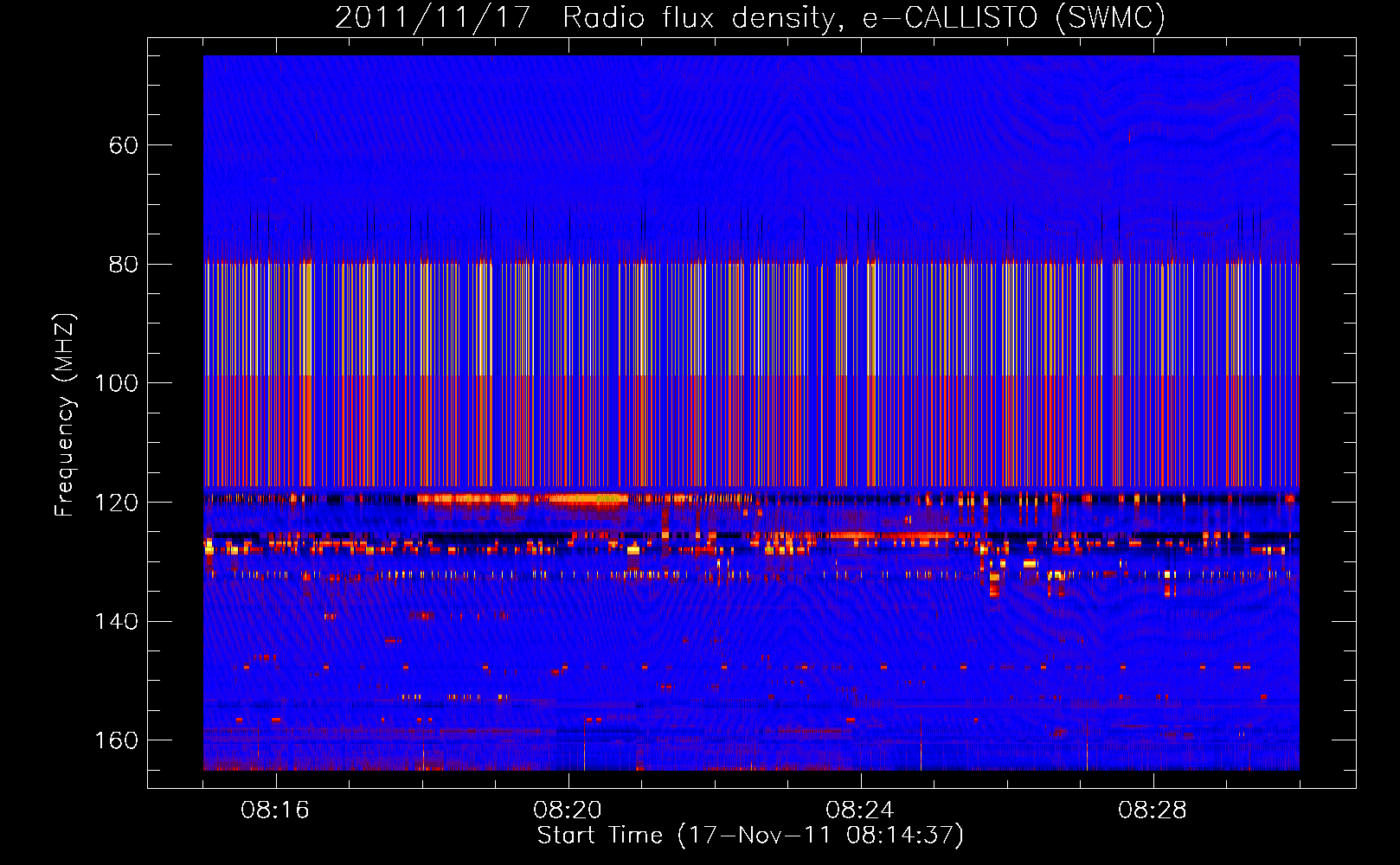
Task: Click the 08:28 time tick label
Action: point(1153,811)
